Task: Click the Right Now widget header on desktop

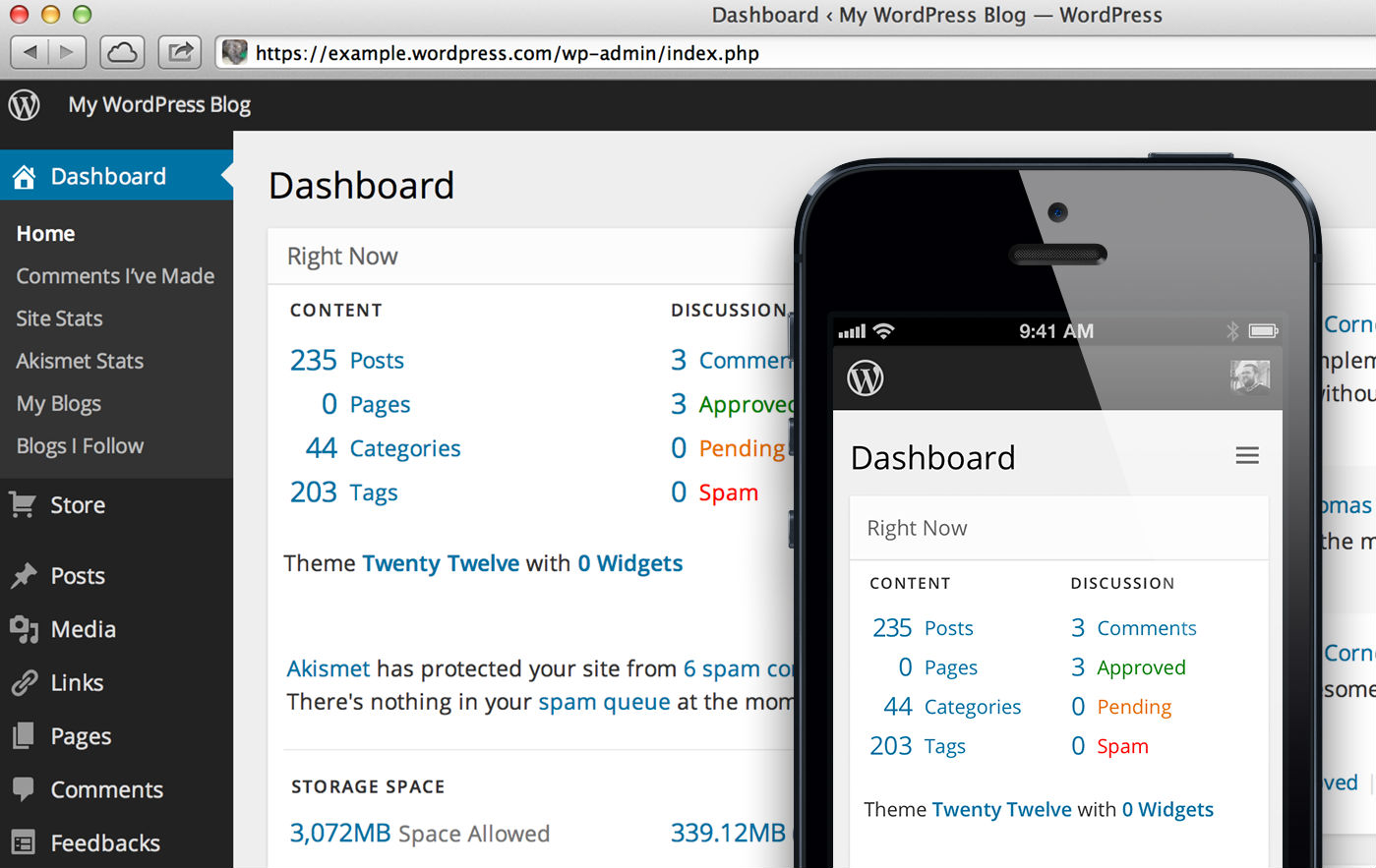Action: [x=531, y=257]
